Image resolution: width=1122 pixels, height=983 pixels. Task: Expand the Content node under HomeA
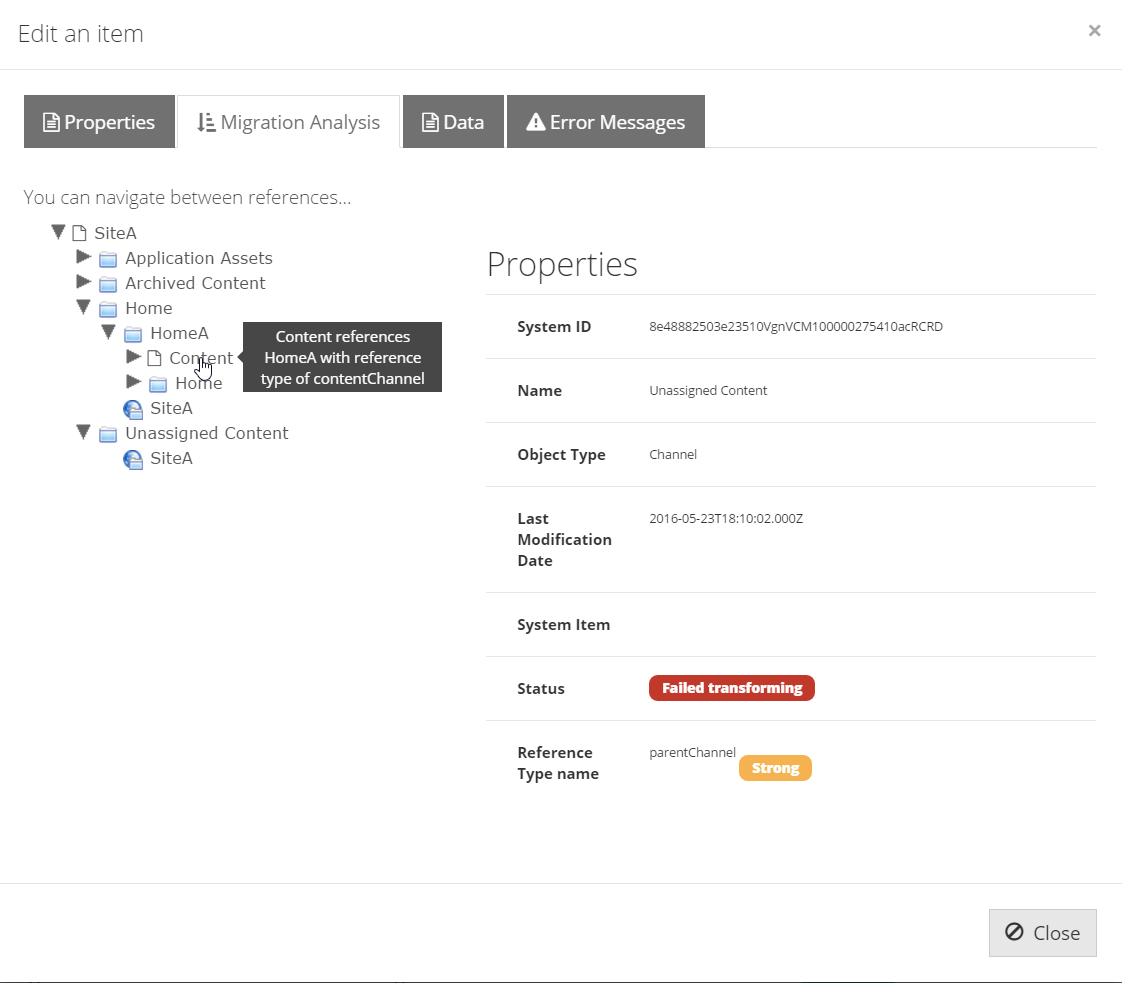(134, 356)
